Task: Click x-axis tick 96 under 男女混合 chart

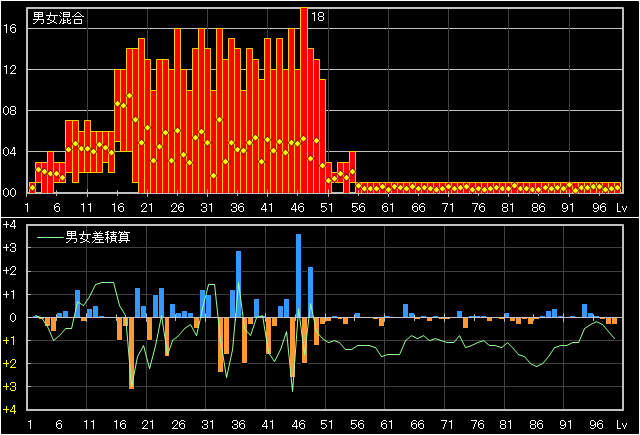Action: click(x=599, y=208)
